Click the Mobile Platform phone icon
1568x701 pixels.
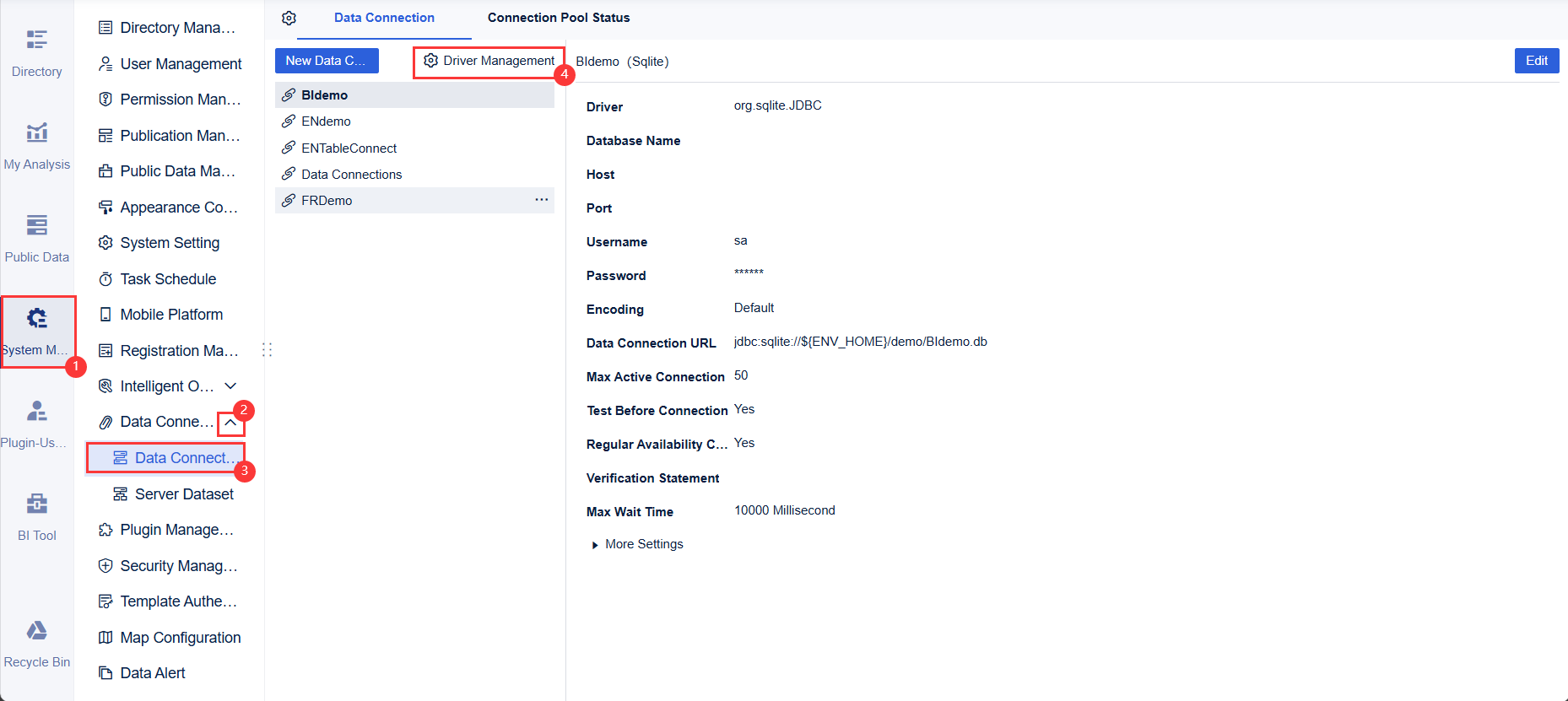click(x=105, y=315)
